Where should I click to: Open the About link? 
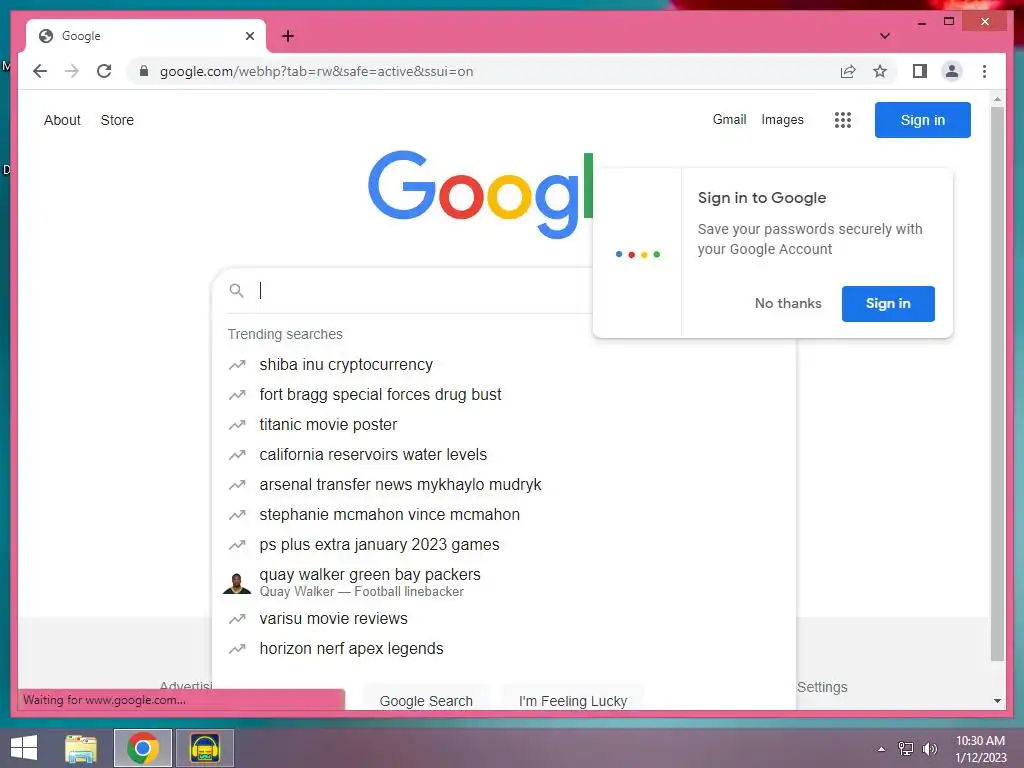point(62,120)
